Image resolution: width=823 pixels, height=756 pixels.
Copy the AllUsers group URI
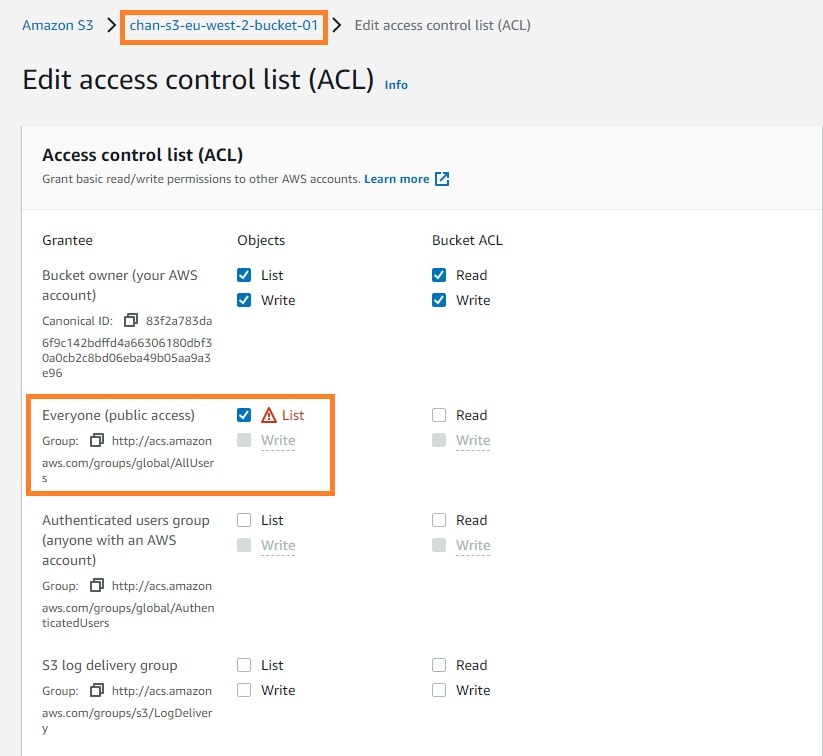[x=97, y=440]
